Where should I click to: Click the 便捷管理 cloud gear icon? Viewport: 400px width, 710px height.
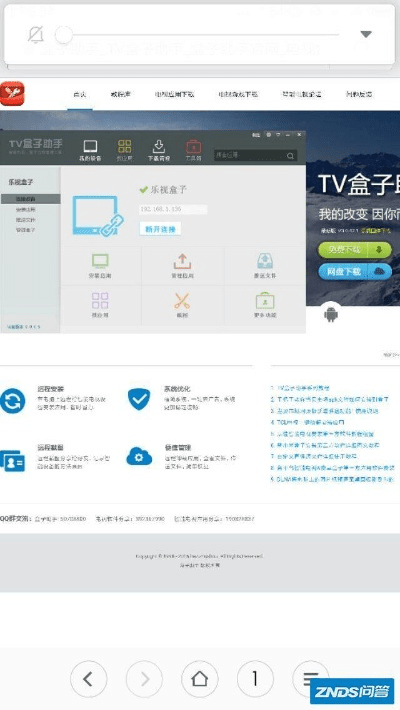(139, 456)
